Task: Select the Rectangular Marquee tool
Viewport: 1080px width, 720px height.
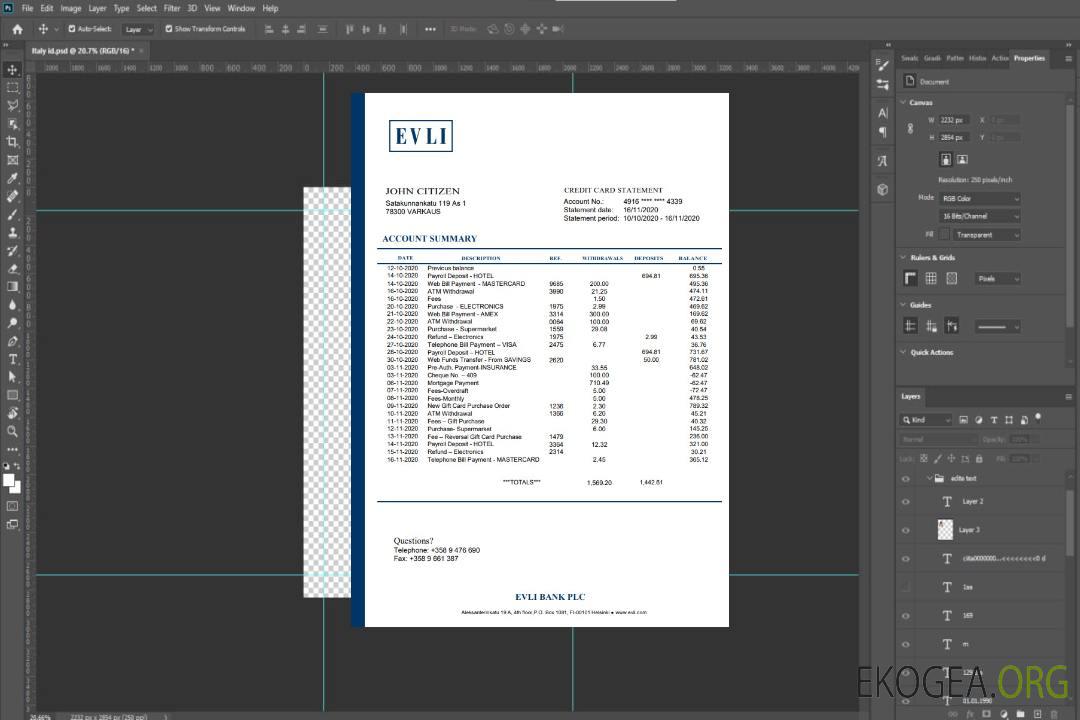Action: (12, 88)
